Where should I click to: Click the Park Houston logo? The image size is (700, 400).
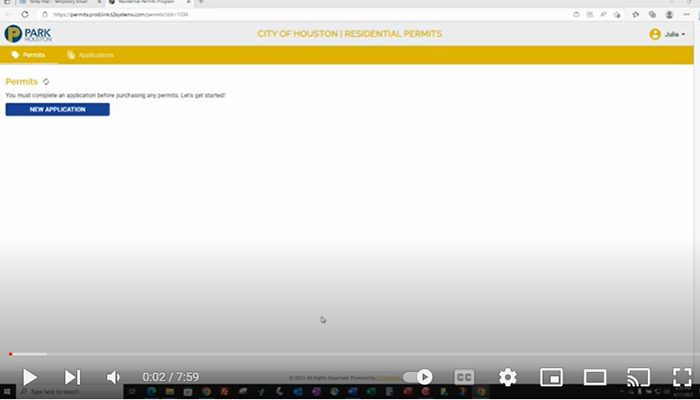tap(28, 34)
